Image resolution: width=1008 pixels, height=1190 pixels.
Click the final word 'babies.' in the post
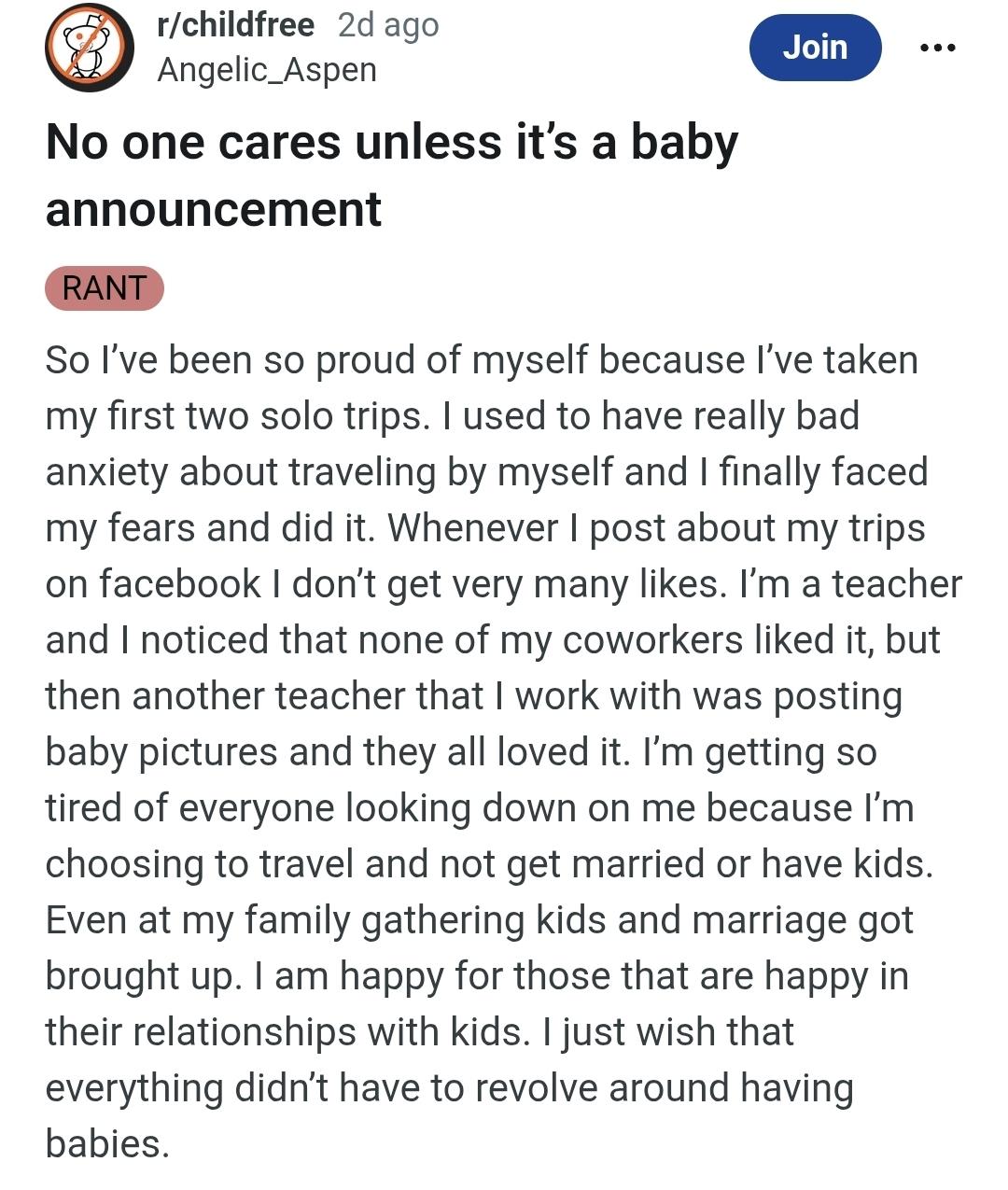coord(107,1144)
